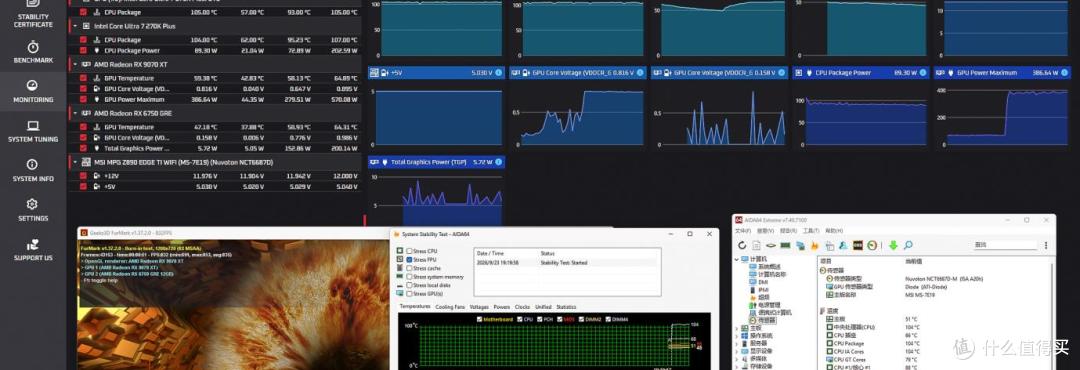Expand 显示设备 node in AIDA64 tree
Viewport: 1080px width, 370px height.
tap(736, 351)
